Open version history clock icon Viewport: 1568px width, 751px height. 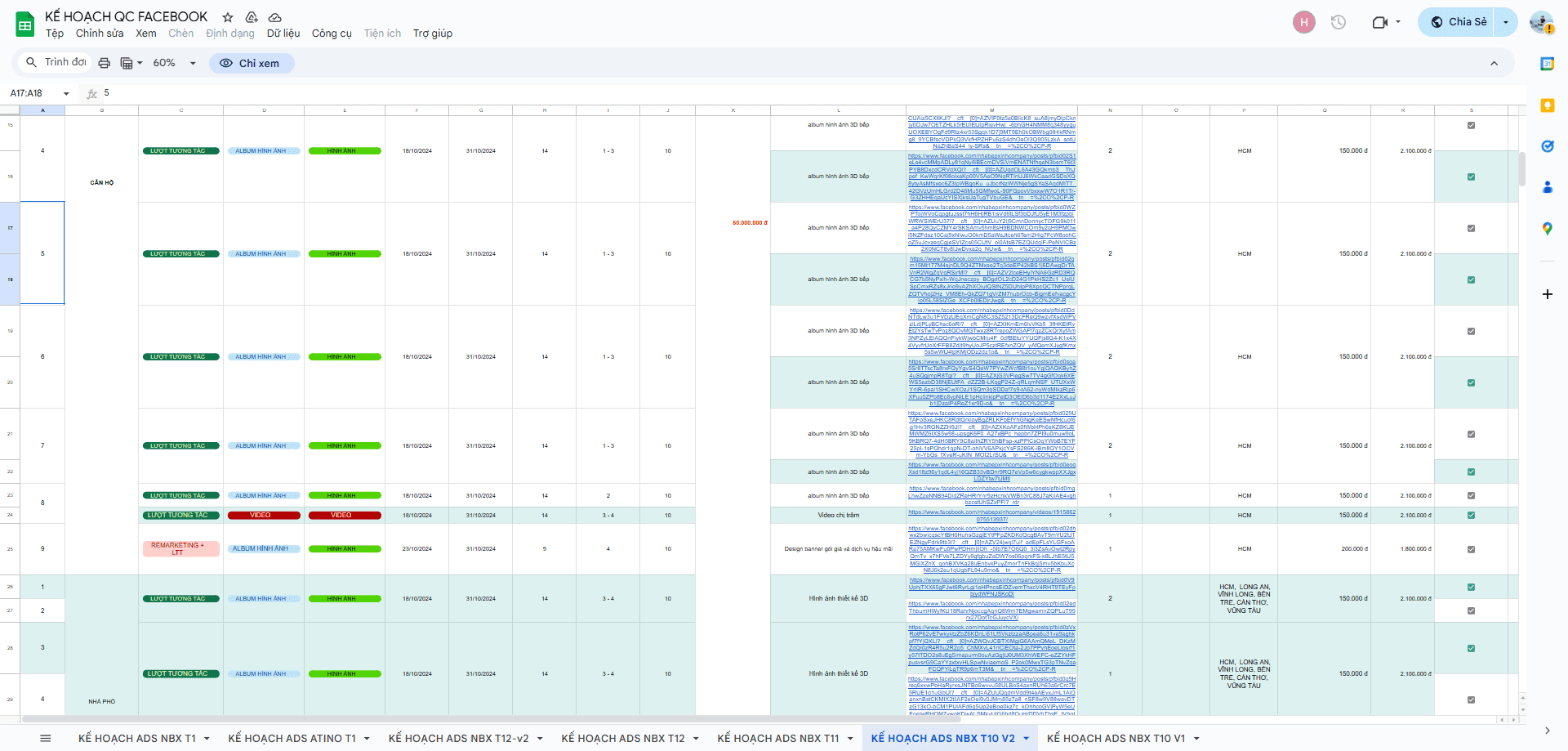[1338, 22]
